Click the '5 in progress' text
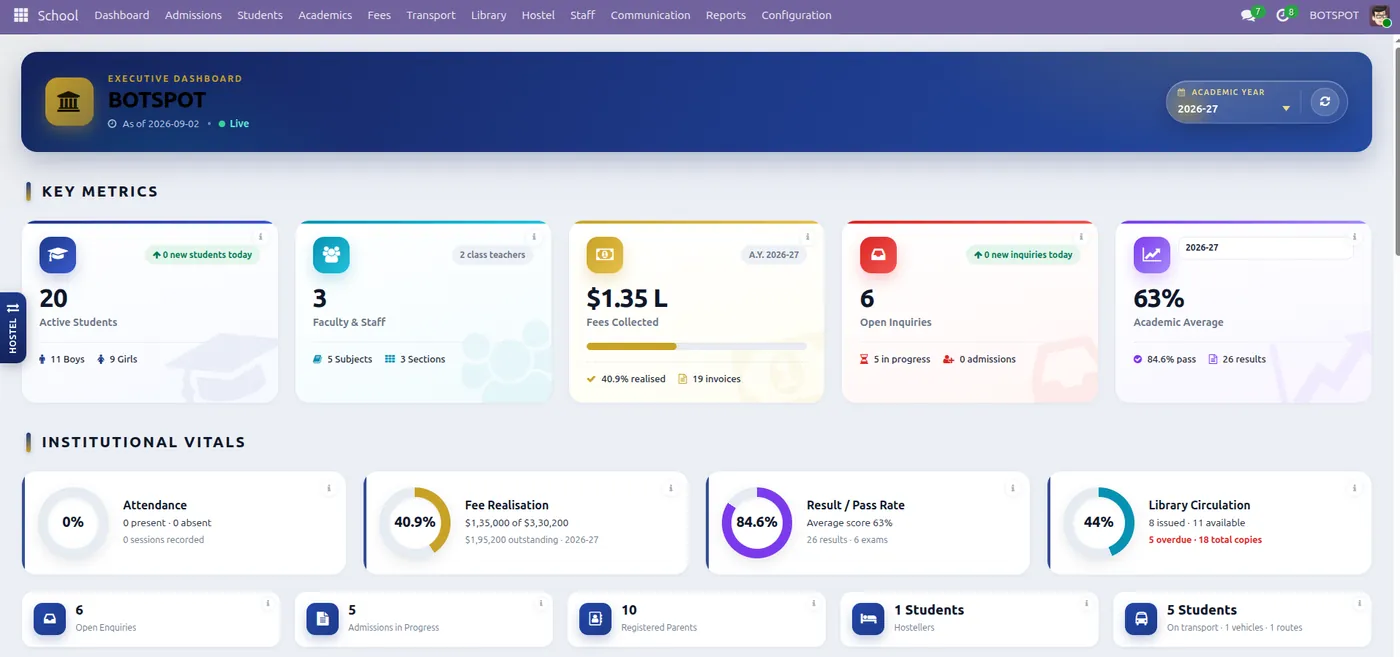 902,359
